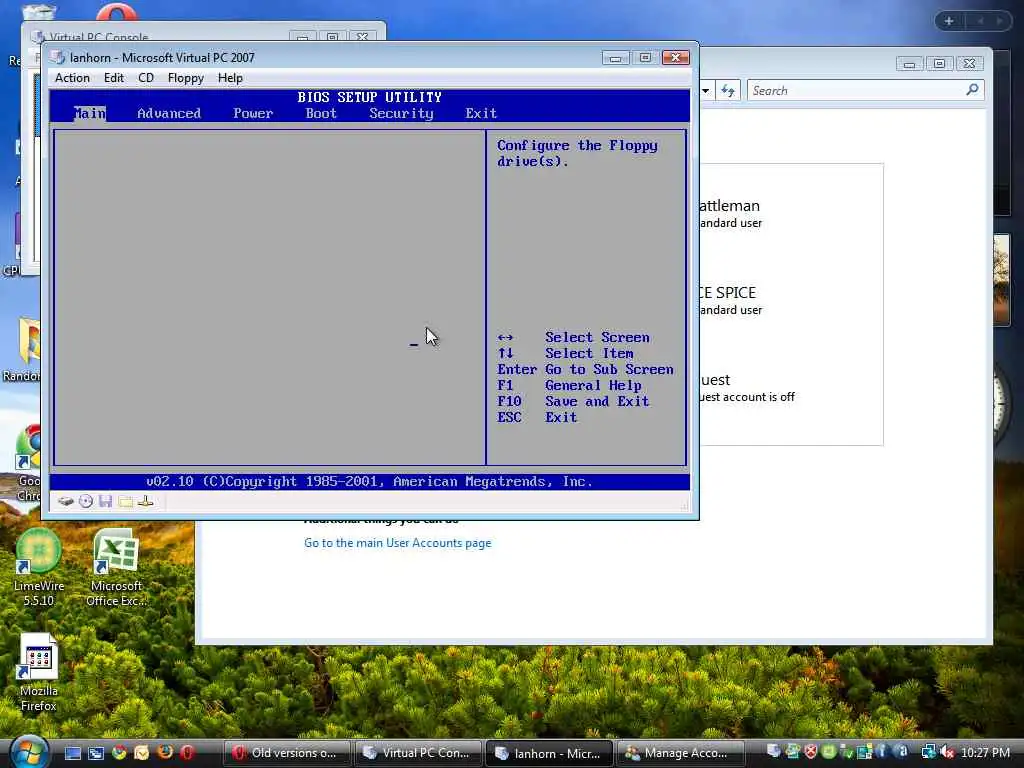Select the Advanced BIOS tab
The image size is (1024, 768).
click(169, 113)
